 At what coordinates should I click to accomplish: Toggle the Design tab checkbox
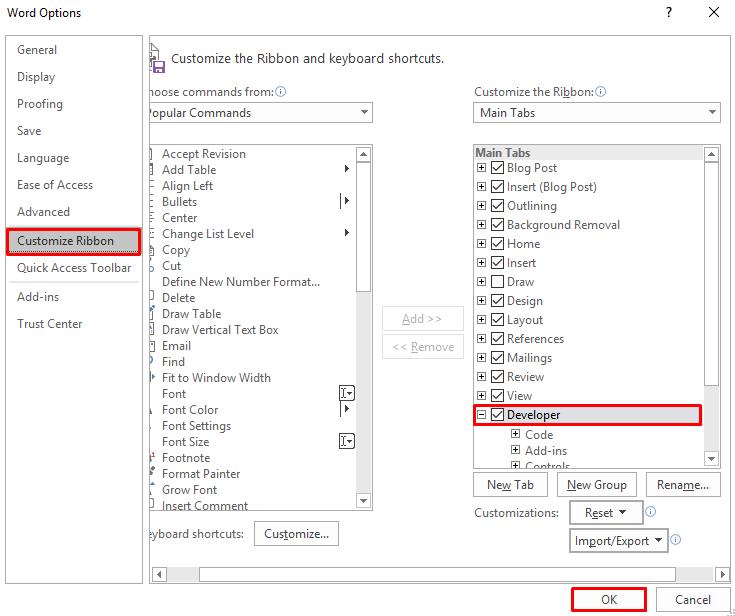pyautogui.click(x=497, y=300)
